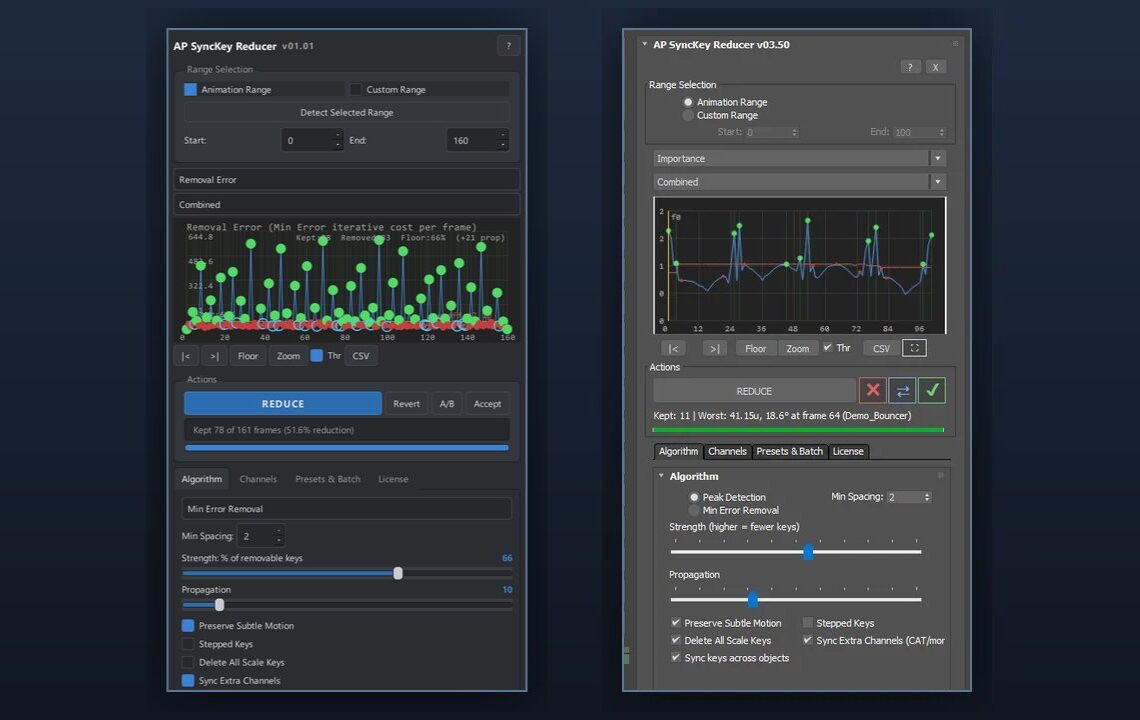
Task: Open Presets & Batch tab in v01.01
Action: [328, 479]
